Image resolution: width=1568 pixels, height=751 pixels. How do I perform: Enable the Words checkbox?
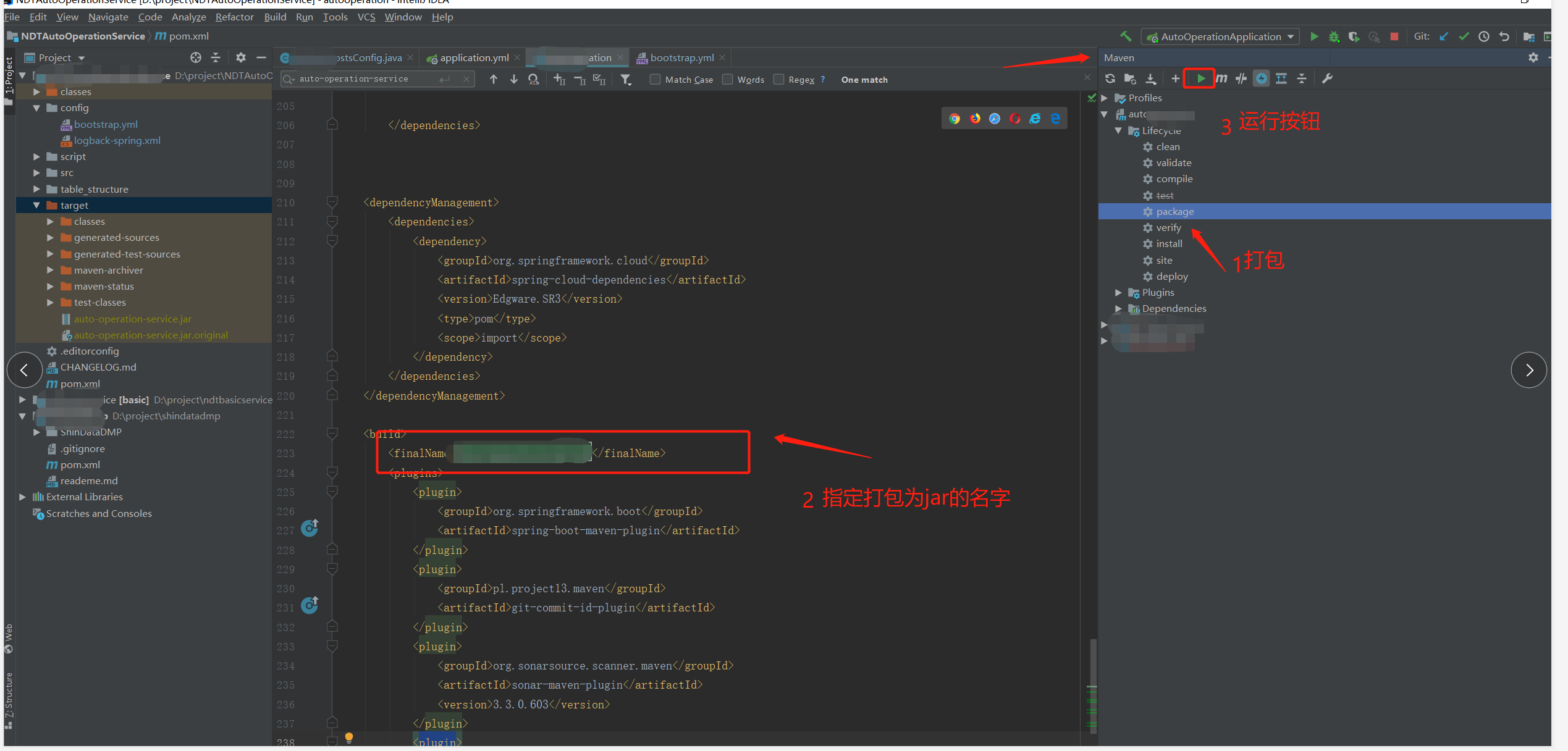[728, 80]
